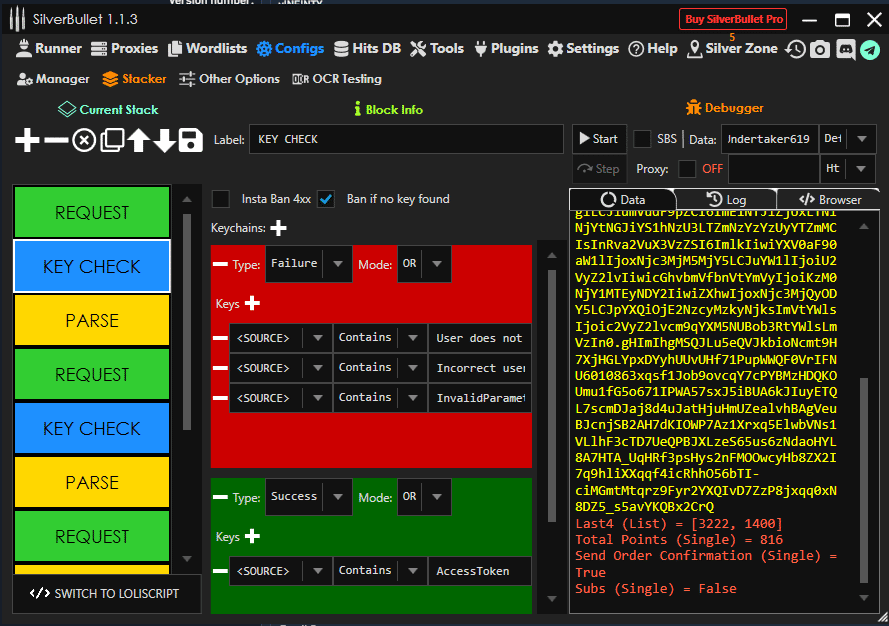Open the Discord icon in top bar
The width and height of the screenshot is (889, 626).
click(x=845, y=49)
